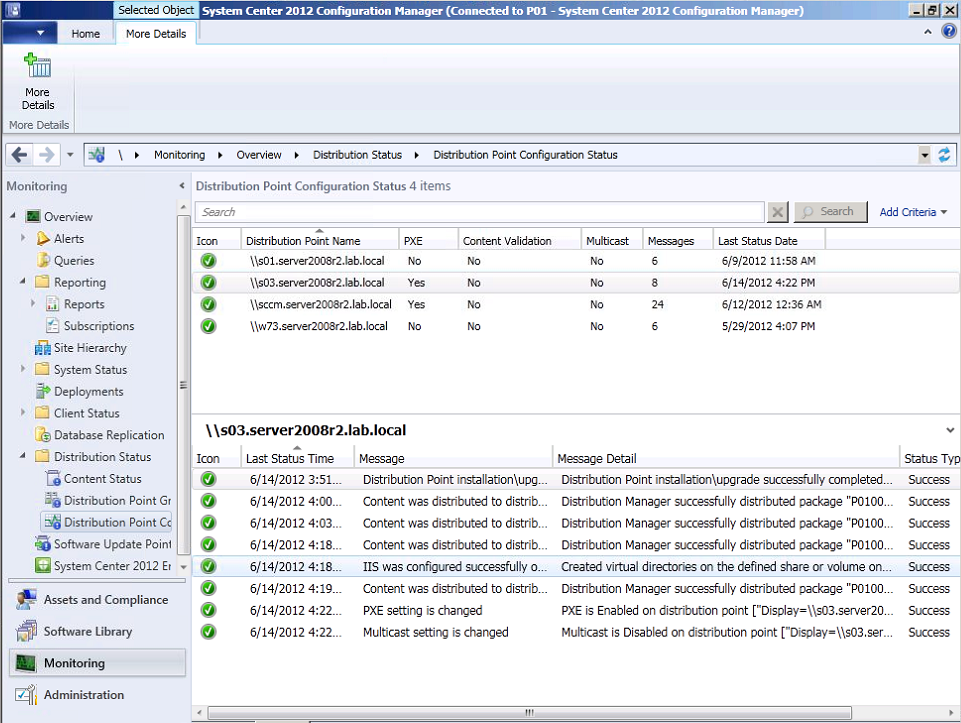Sort details by Message Detail column
Screen dimensions: 961x723
pyautogui.click(x=725, y=458)
